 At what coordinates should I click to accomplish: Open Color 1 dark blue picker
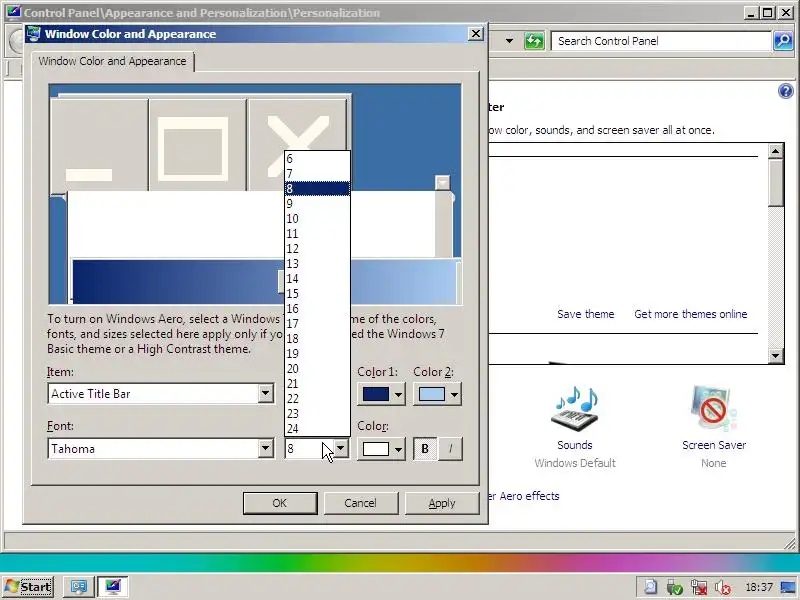pyautogui.click(x=381, y=394)
